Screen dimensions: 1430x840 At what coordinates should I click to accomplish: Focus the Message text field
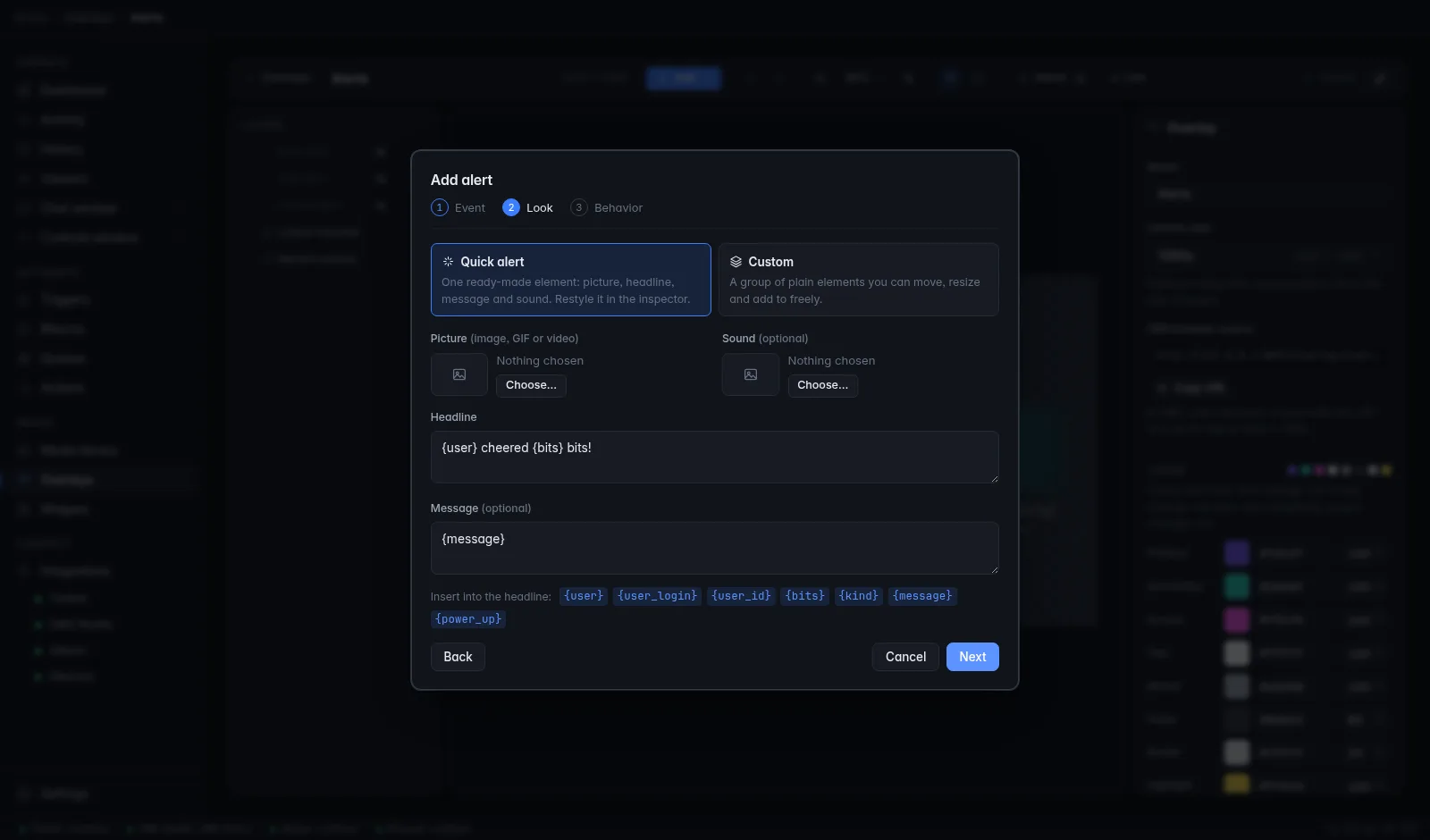(714, 548)
